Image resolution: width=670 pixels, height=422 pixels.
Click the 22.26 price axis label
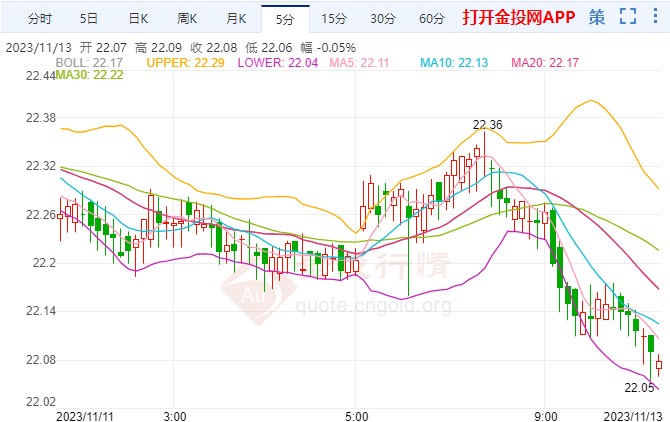41,215
